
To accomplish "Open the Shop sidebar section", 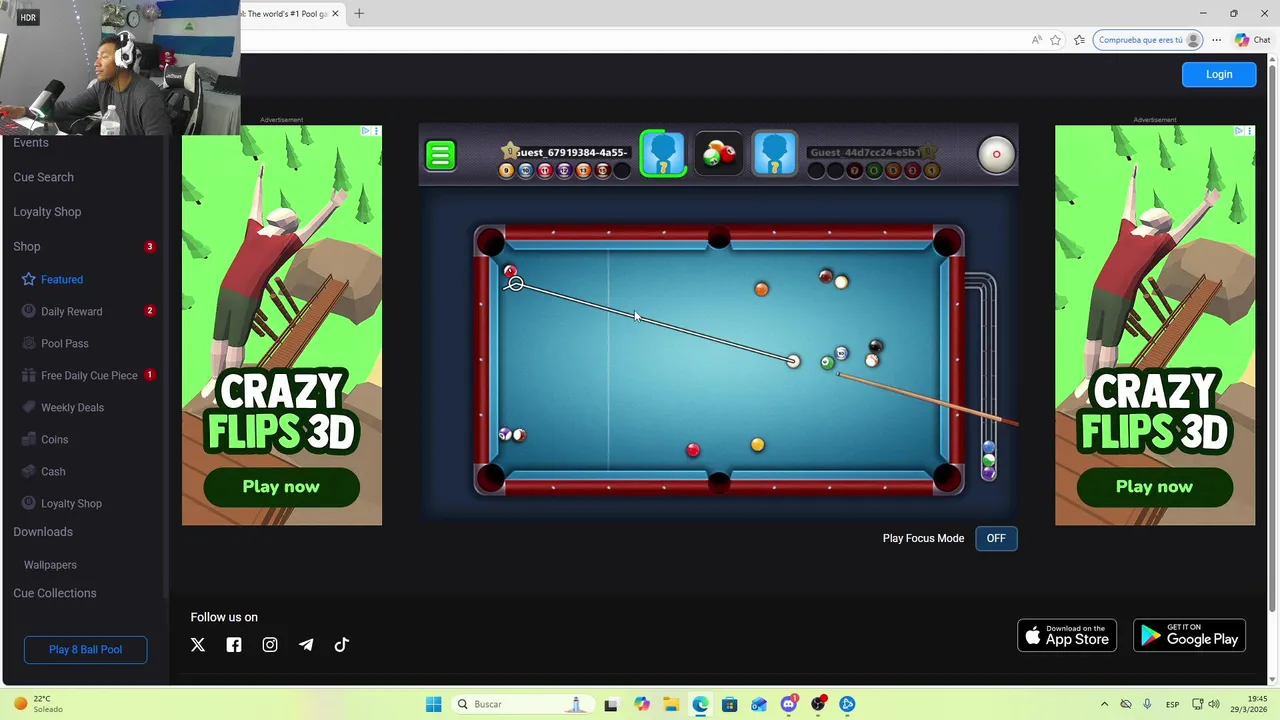I will [x=27, y=246].
